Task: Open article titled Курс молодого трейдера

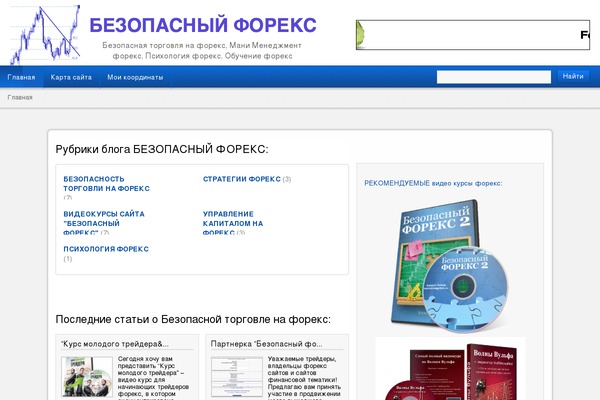Action: (115, 344)
